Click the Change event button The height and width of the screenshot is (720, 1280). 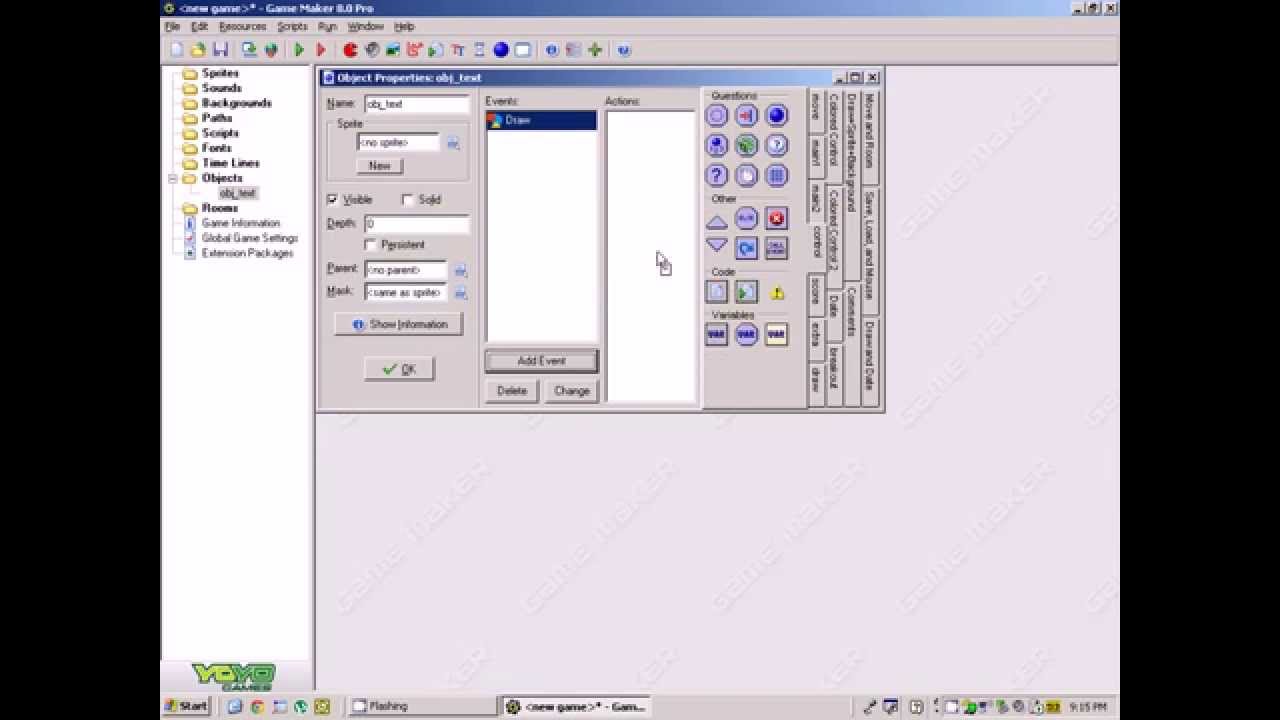pos(571,391)
